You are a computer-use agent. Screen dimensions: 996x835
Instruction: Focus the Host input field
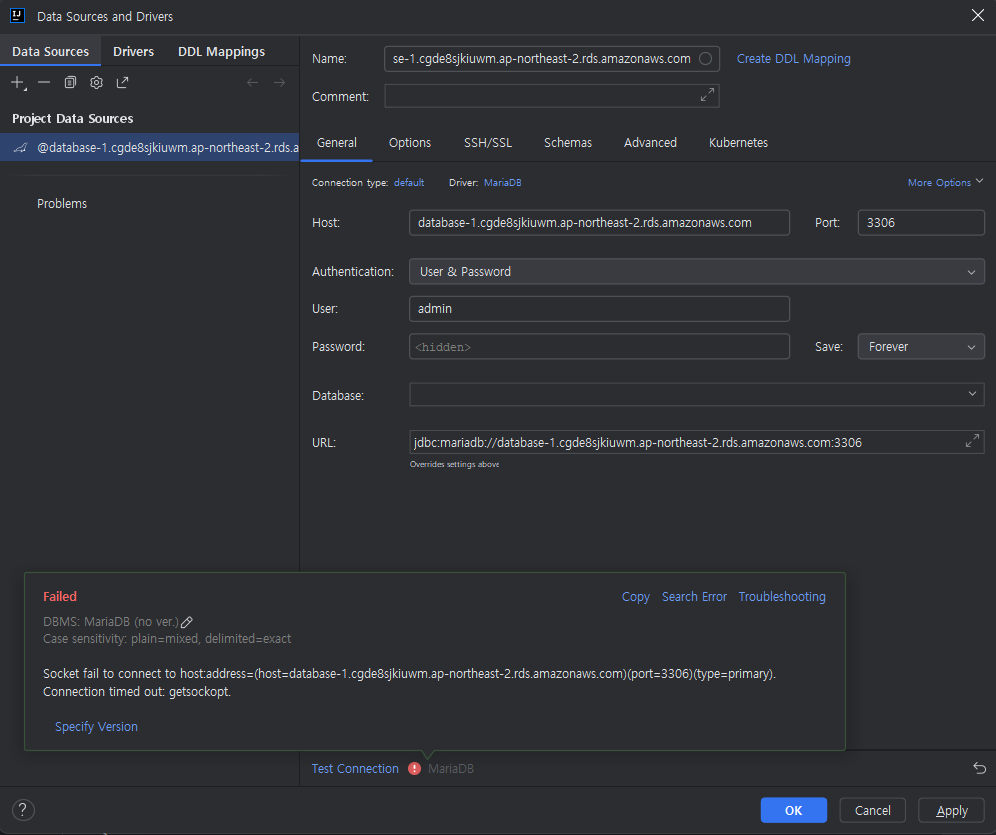coord(599,223)
